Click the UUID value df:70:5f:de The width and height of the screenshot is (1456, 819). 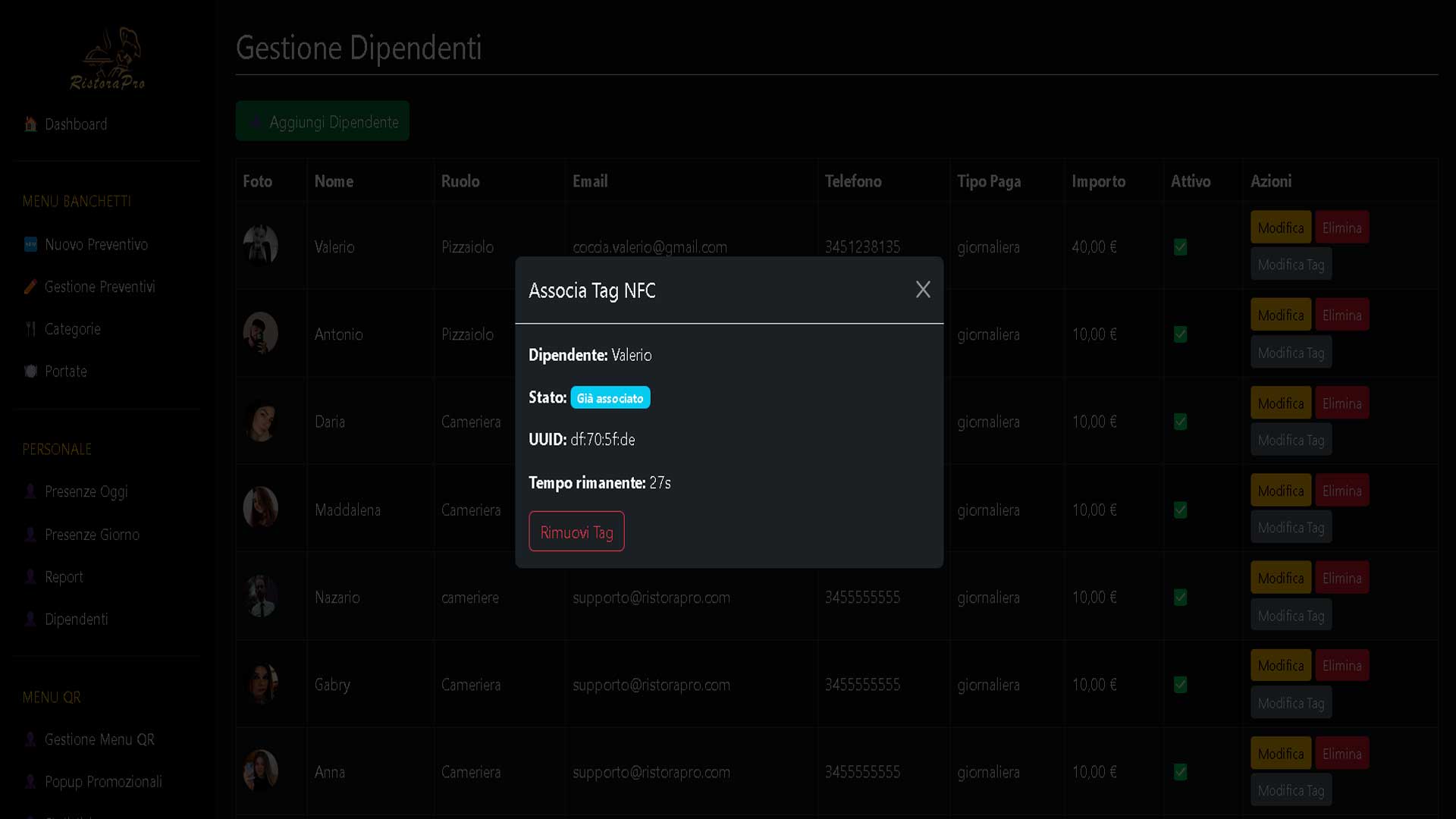(x=603, y=440)
